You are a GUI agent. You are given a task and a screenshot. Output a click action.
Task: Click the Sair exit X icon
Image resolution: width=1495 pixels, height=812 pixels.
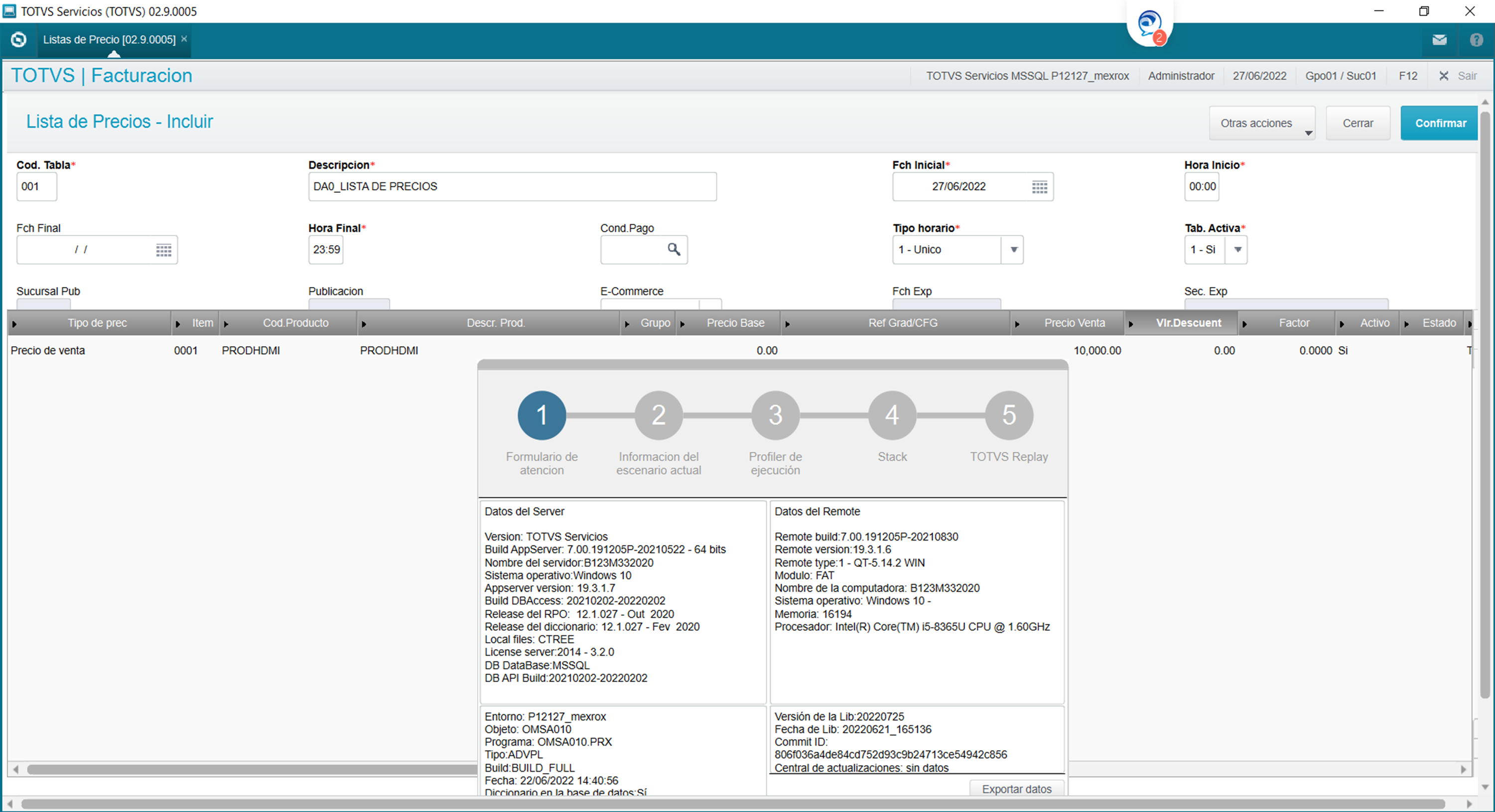[x=1443, y=76]
